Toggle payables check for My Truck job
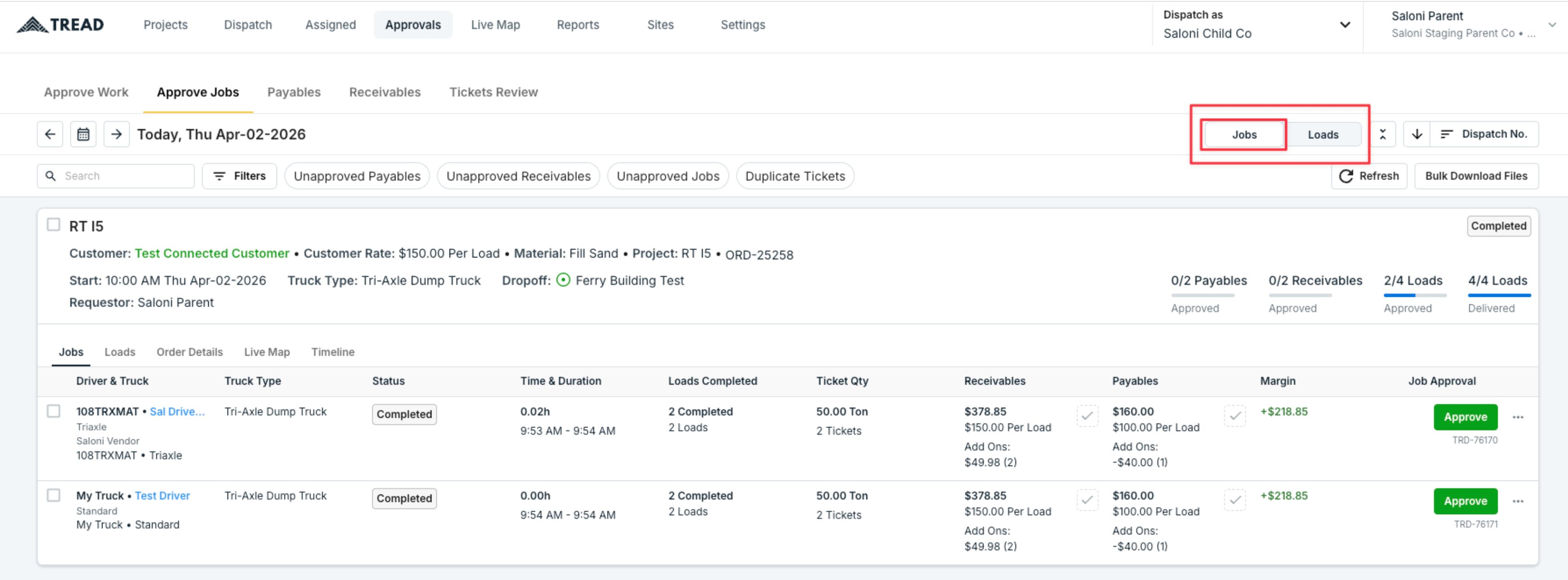 coord(1234,500)
